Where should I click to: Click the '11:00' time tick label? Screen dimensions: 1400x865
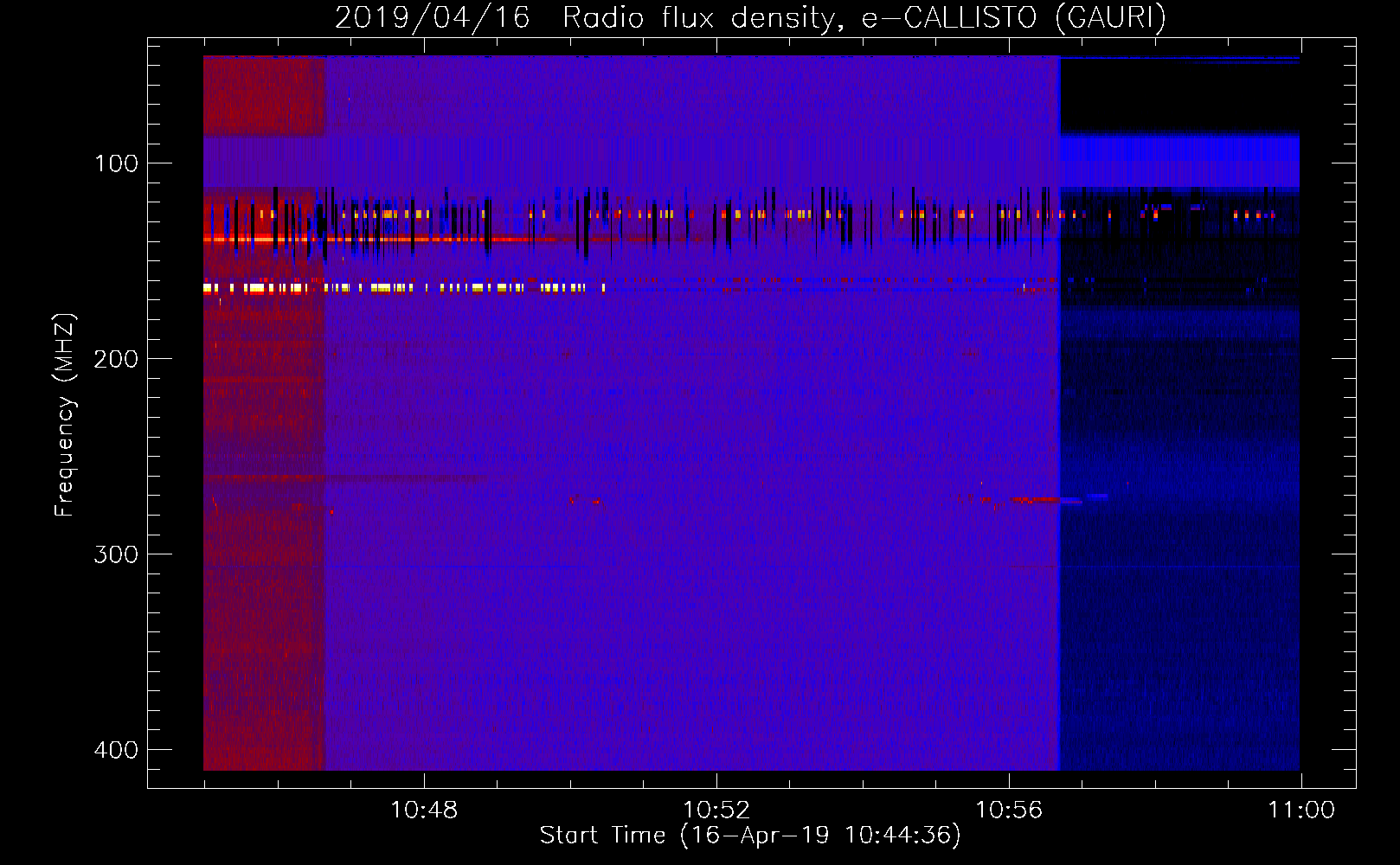1301,811
